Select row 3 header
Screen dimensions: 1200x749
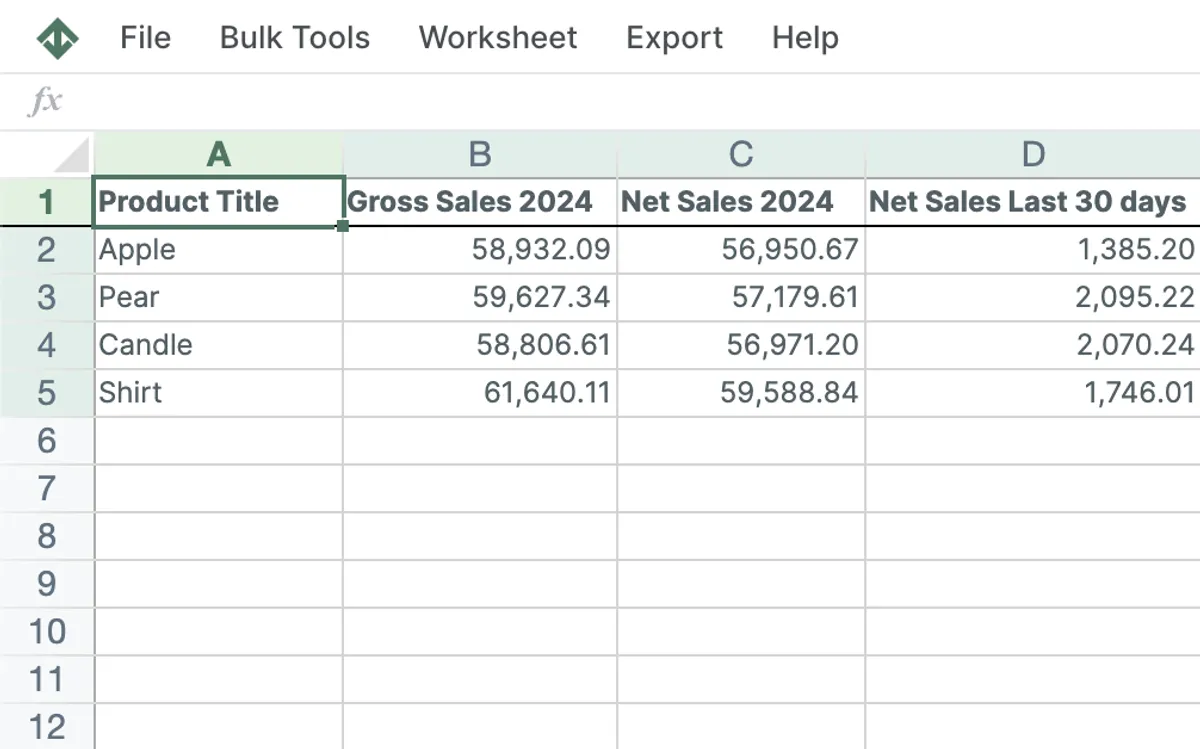46,297
